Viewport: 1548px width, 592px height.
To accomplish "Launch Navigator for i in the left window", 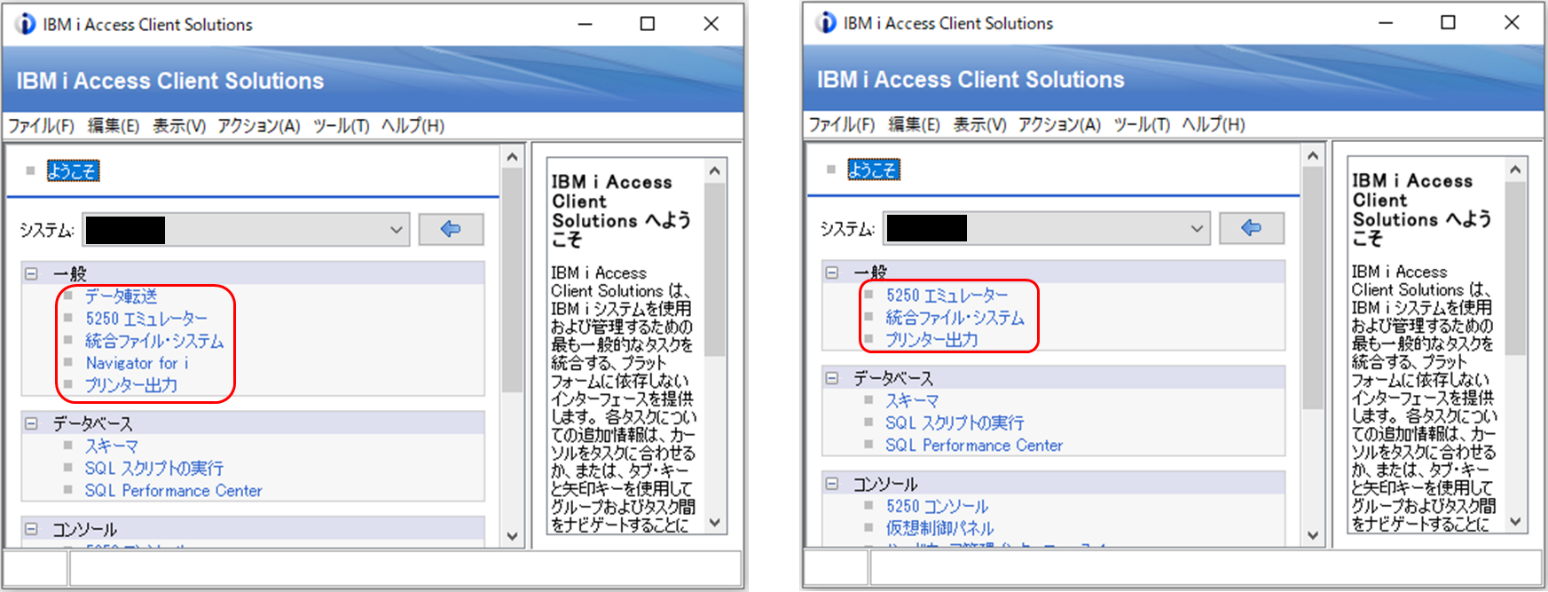I will coord(137,363).
